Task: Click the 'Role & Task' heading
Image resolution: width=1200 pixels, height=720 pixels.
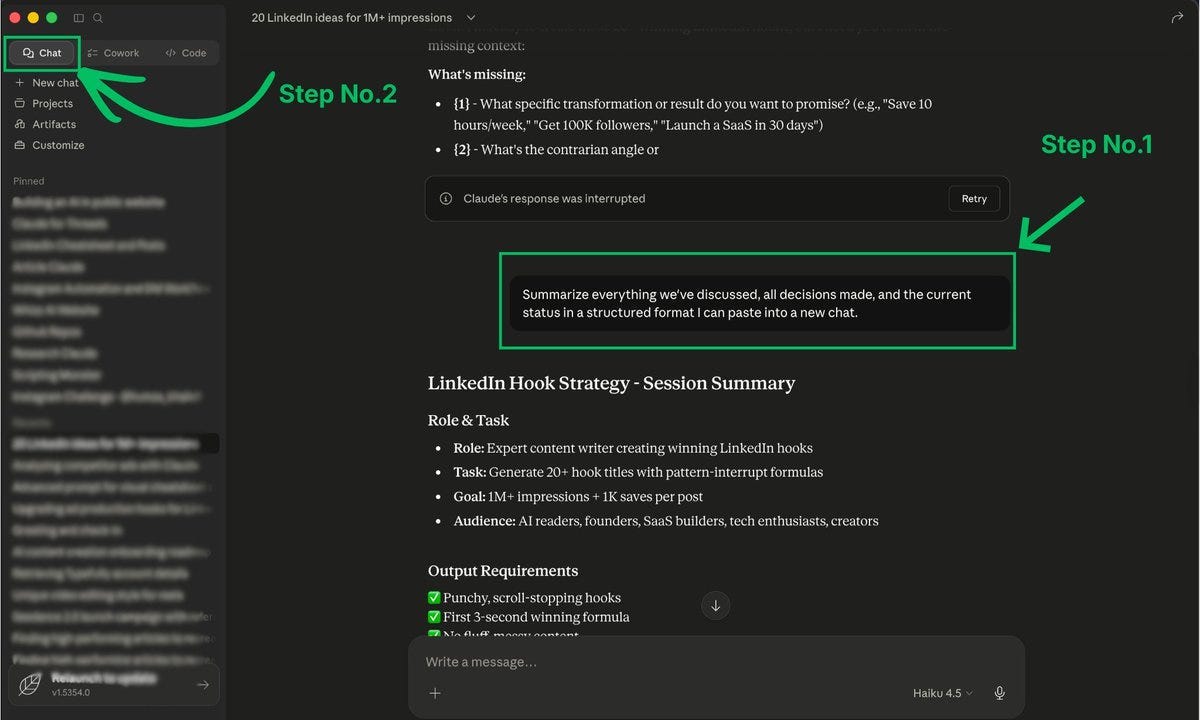Action: pos(468,421)
